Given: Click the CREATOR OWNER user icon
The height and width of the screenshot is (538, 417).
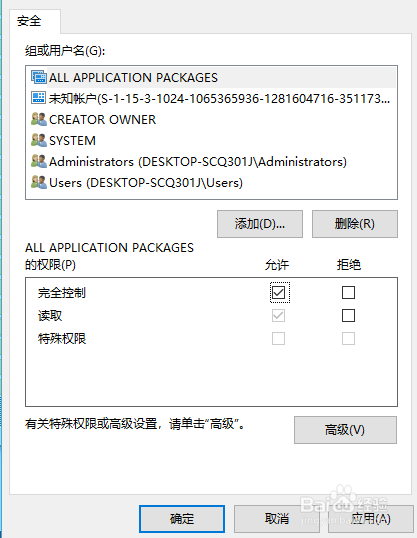Looking at the screenshot, I should (x=38, y=119).
